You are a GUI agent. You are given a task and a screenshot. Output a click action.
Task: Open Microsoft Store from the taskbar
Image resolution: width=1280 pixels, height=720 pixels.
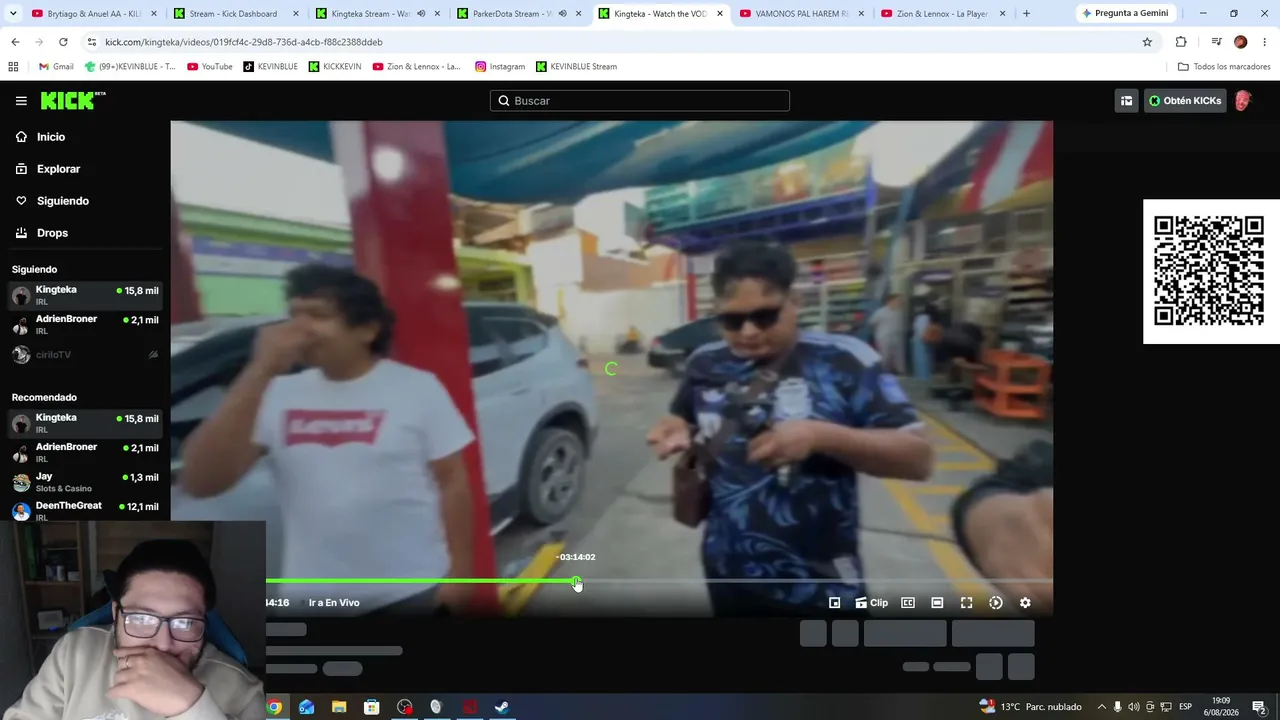coord(372,707)
